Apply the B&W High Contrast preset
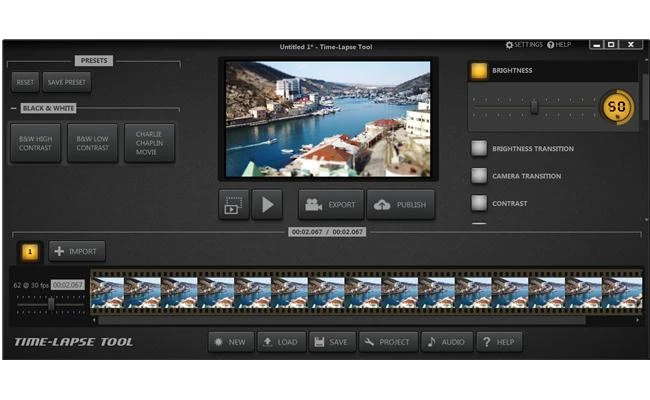The width and height of the screenshot is (650, 400). pos(36,143)
